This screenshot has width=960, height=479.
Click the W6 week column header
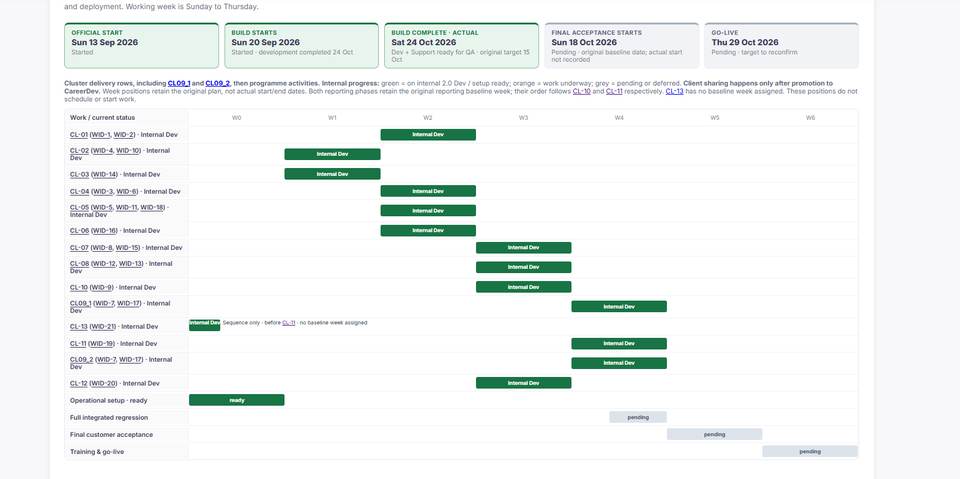pos(810,118)
